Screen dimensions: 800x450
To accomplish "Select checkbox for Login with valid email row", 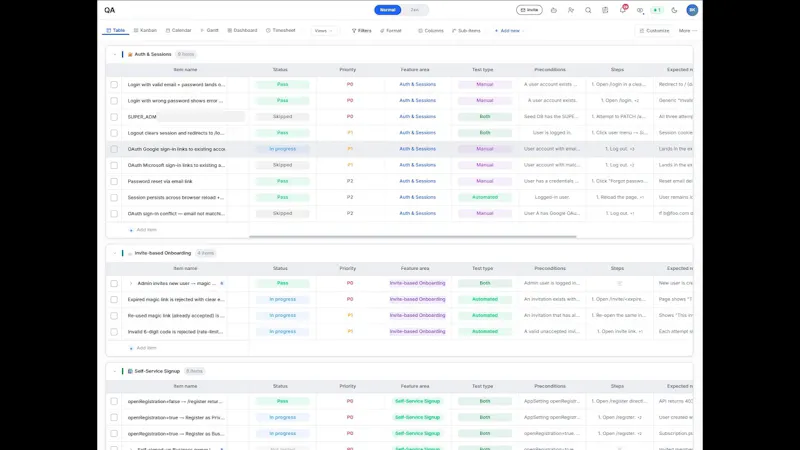I will (x=114, y=85).
